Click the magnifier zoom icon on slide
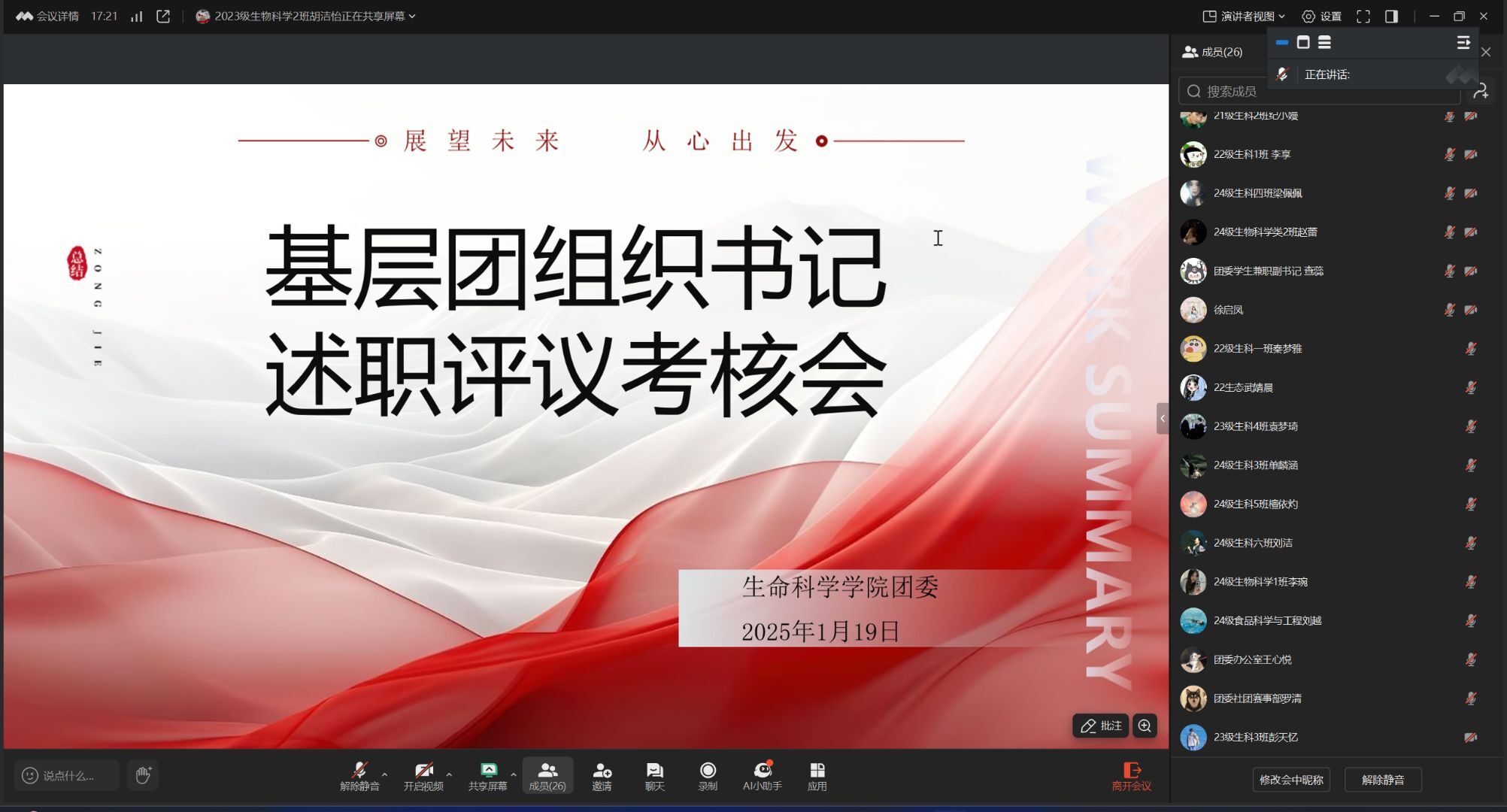Viewport: 1507px width, 812px height. coord(1145,726)
